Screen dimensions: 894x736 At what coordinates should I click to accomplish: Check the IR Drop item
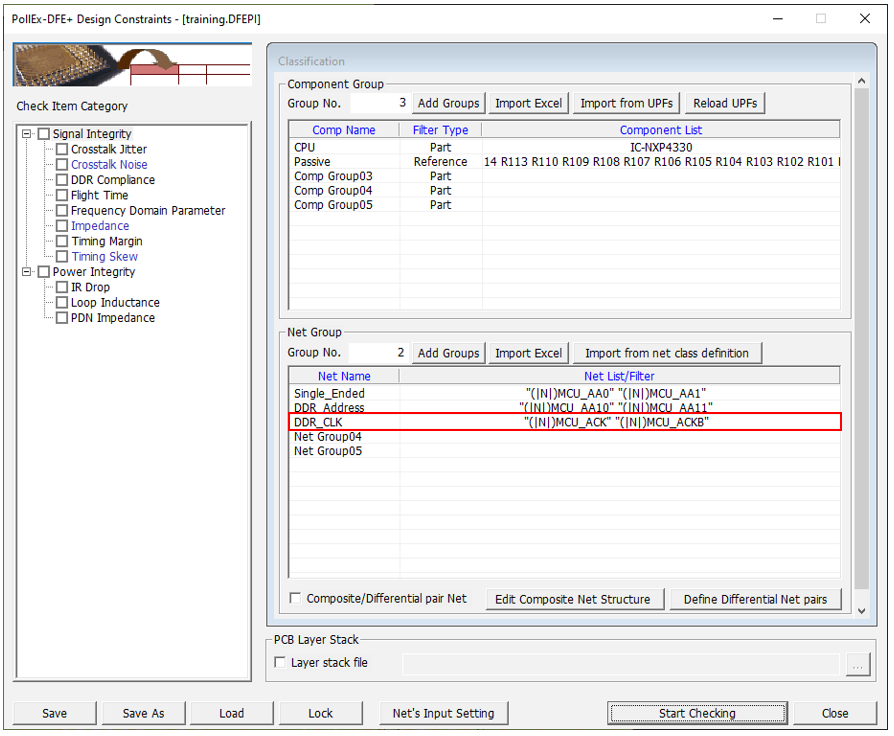[x=62, y=288]
